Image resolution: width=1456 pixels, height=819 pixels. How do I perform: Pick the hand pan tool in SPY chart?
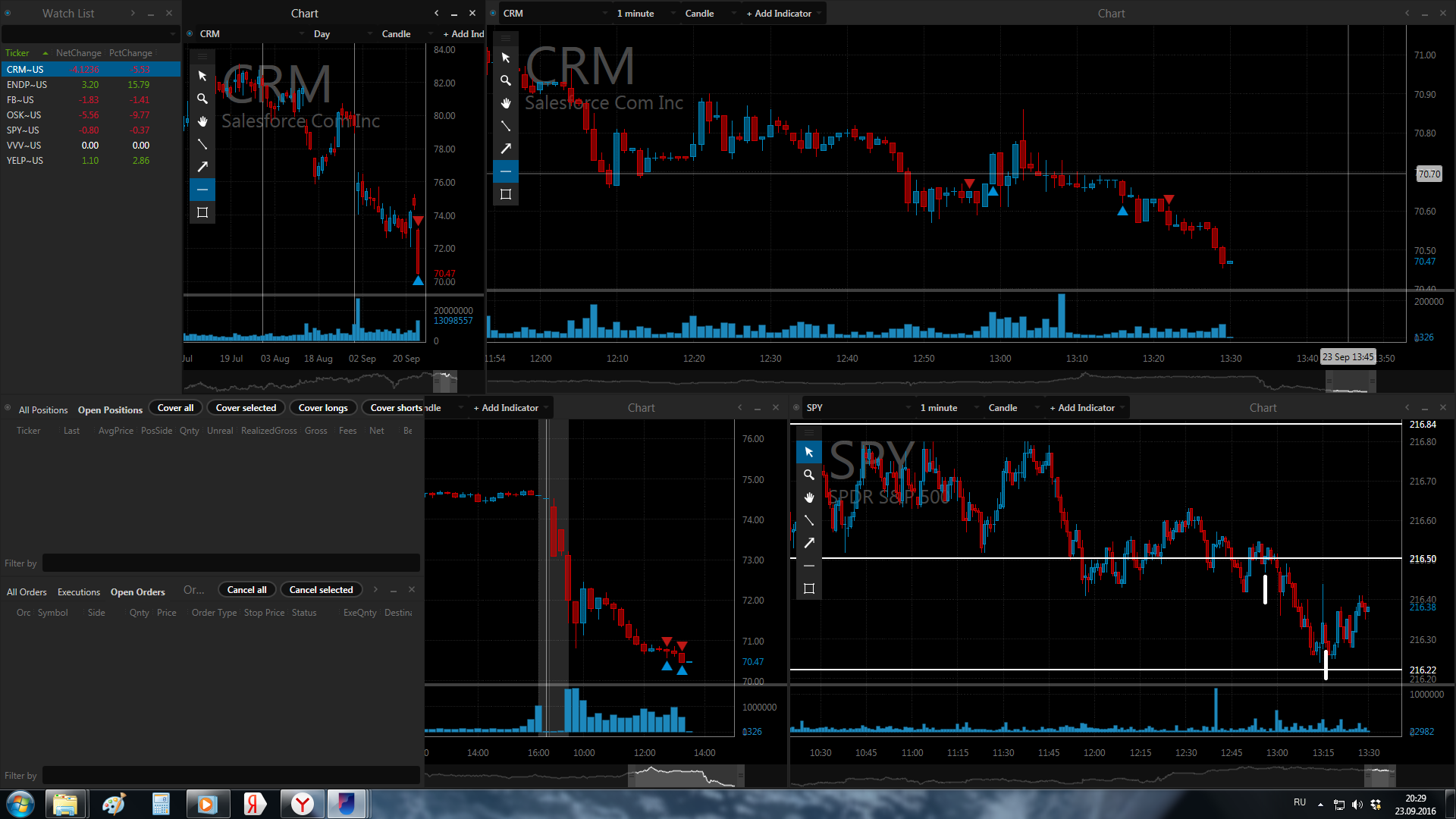(809, 497)
